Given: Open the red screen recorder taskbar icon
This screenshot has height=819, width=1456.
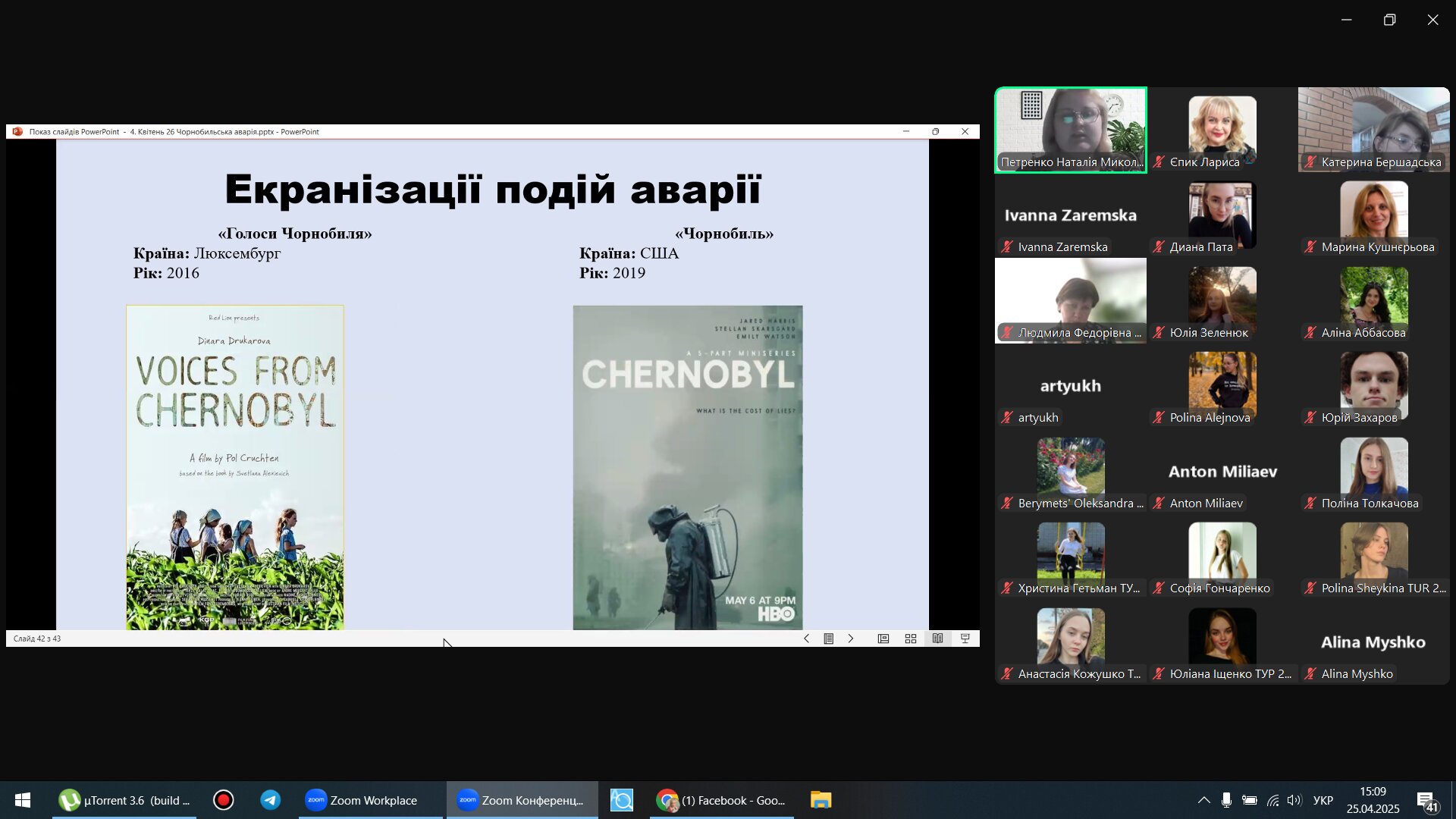Looking at the screenshot, I should 224,800.
